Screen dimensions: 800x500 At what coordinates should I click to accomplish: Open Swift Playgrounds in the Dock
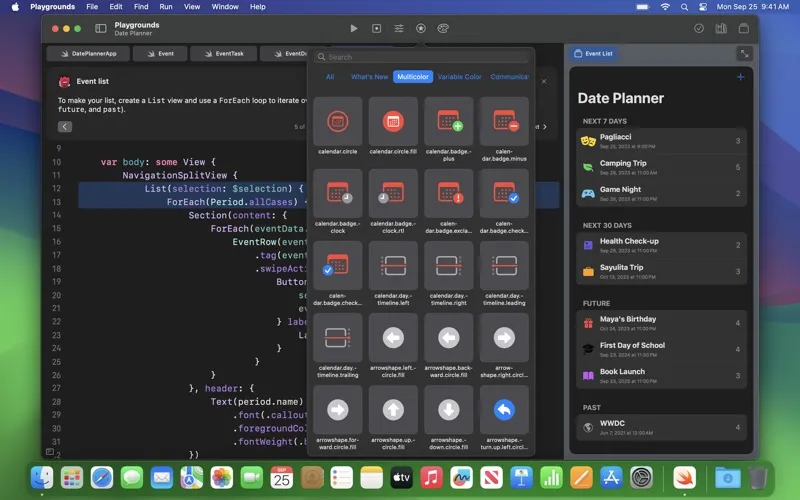684,478
